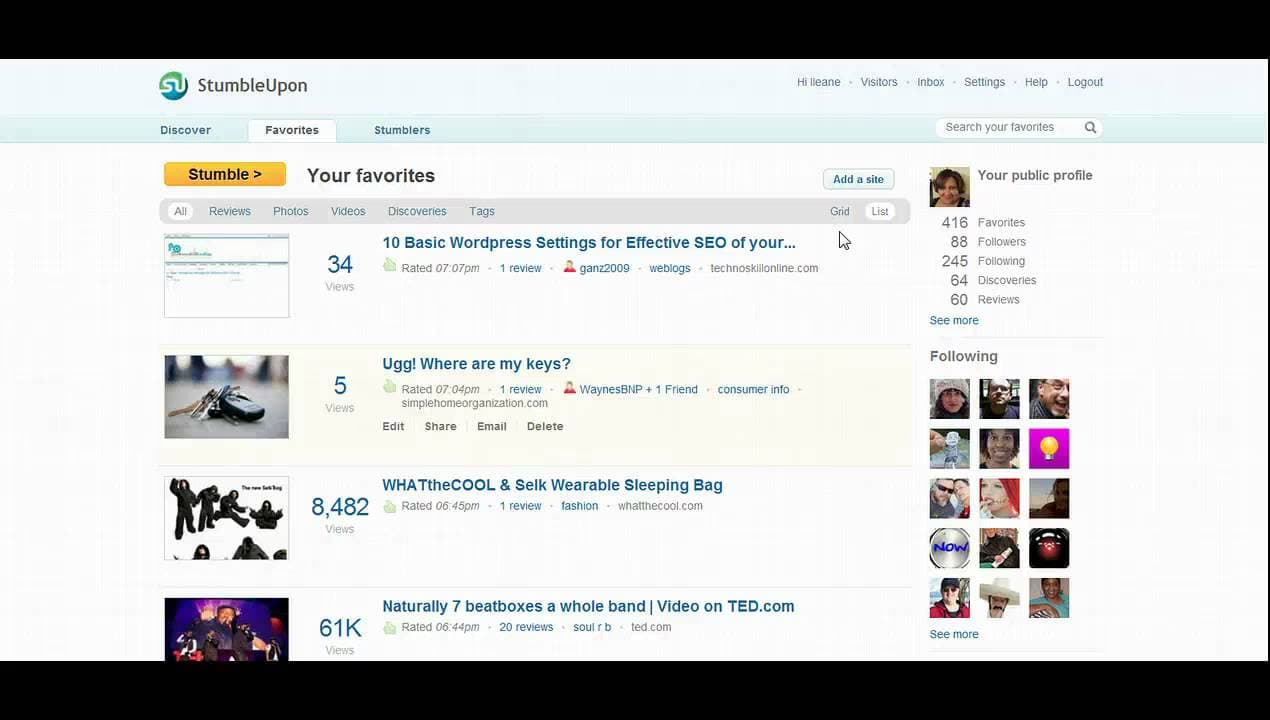Click the StumbleUpon logo icon
This screenshot has height=720, width=1270.
[x=173, y=86]
